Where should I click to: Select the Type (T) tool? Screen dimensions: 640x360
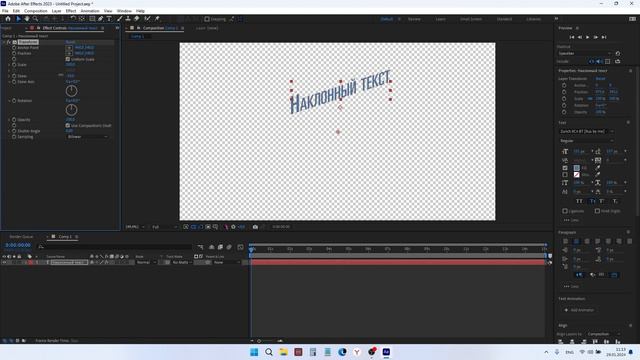(x=109, y=19)
